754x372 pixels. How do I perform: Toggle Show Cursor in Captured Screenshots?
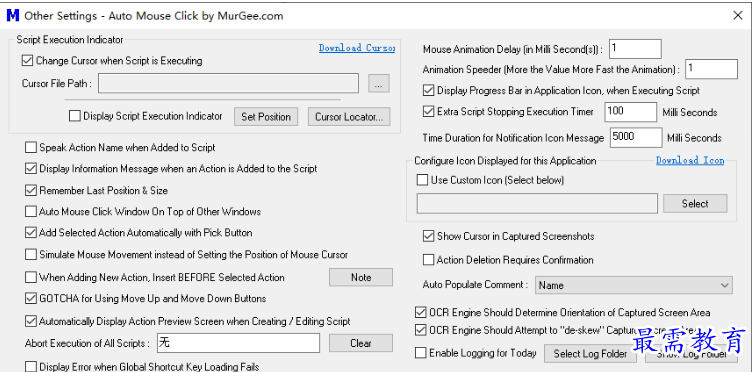(428, 236)
